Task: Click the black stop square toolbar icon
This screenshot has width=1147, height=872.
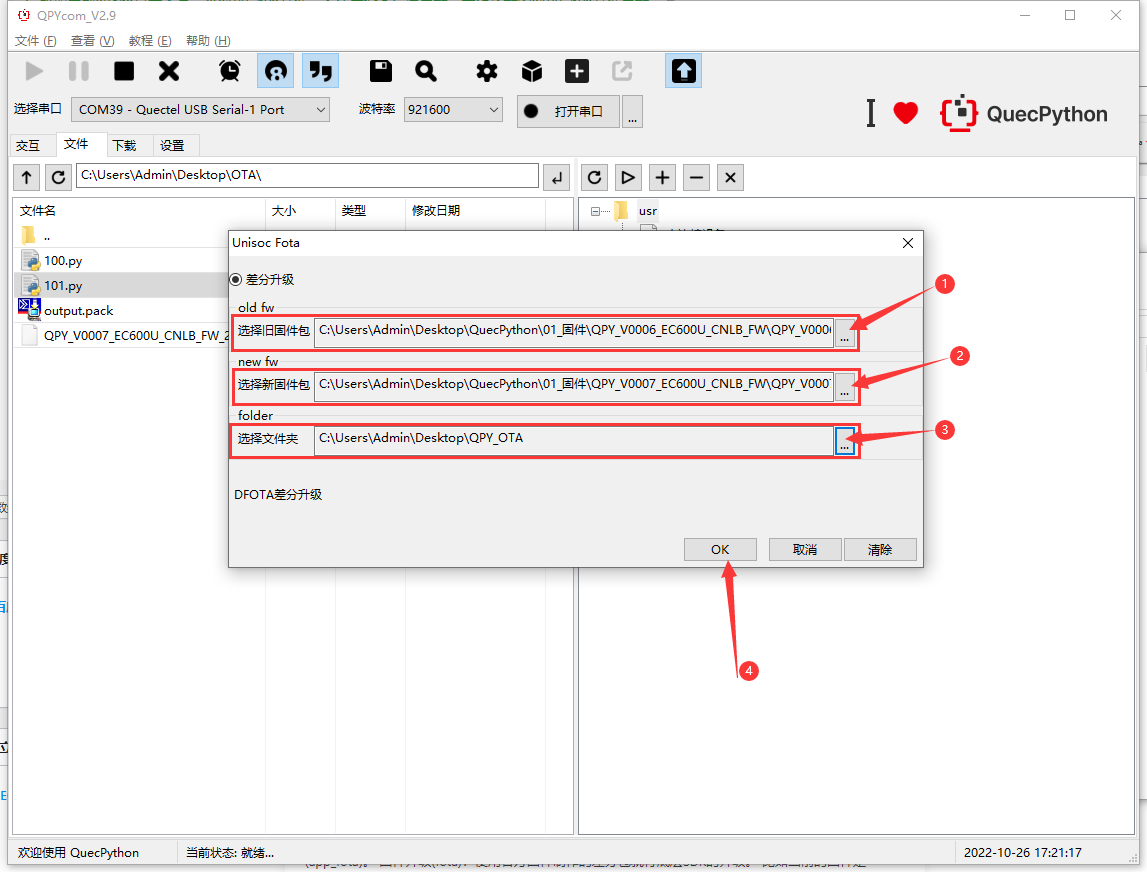Action: point(124,71)
